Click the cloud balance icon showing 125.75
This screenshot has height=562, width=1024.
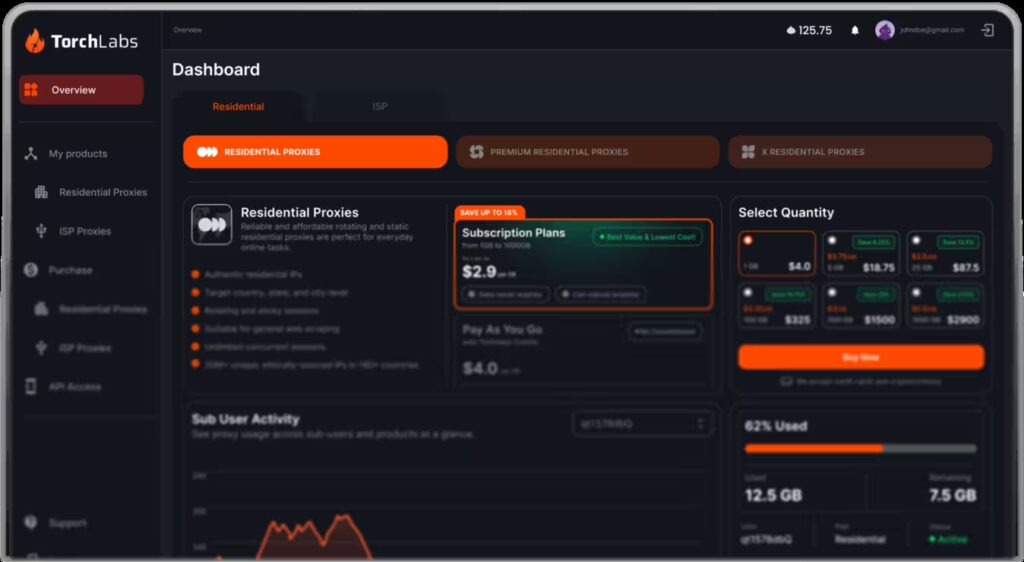791,30
